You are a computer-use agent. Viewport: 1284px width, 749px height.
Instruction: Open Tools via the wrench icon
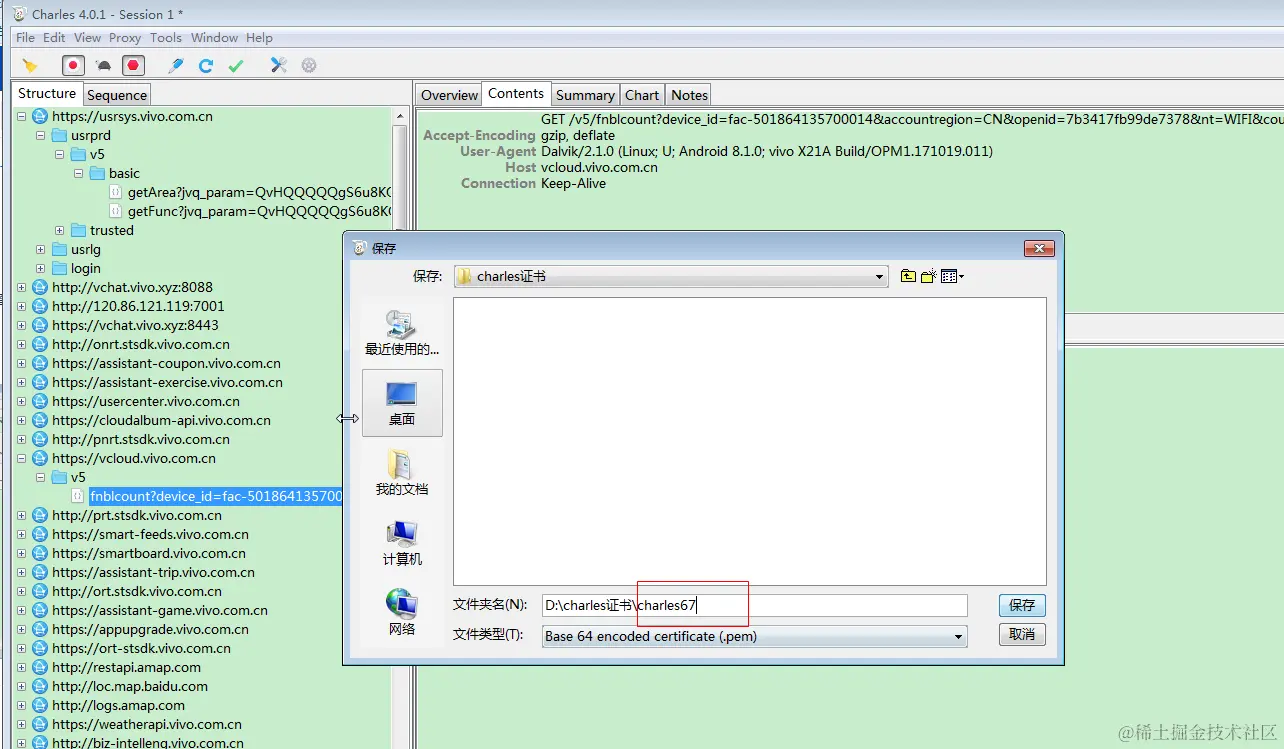[x=279, y=66]
